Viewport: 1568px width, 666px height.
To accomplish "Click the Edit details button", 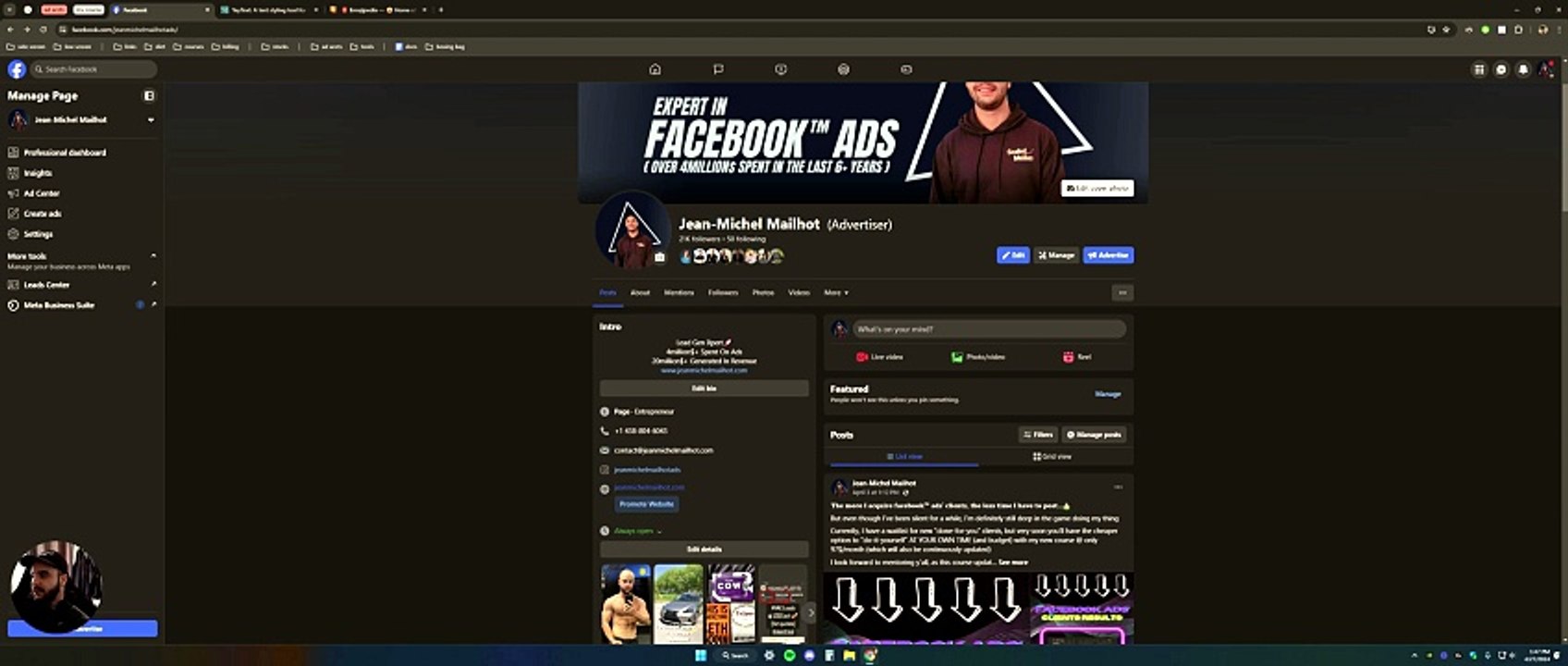I will tap(704, 549).
